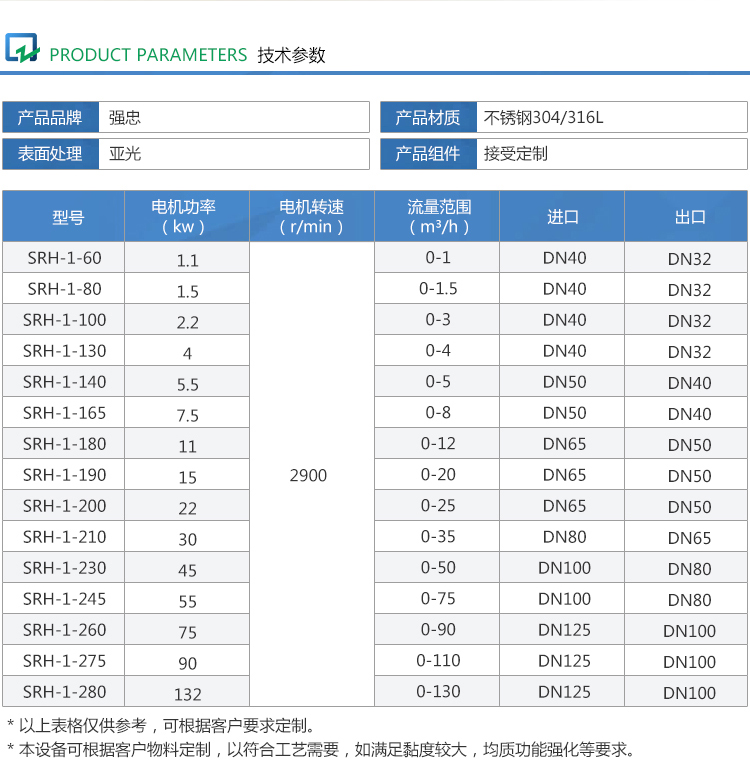Select model cell SRH-1-245
The height and width of the screenshot is (769, 750).
pos(64,598)
